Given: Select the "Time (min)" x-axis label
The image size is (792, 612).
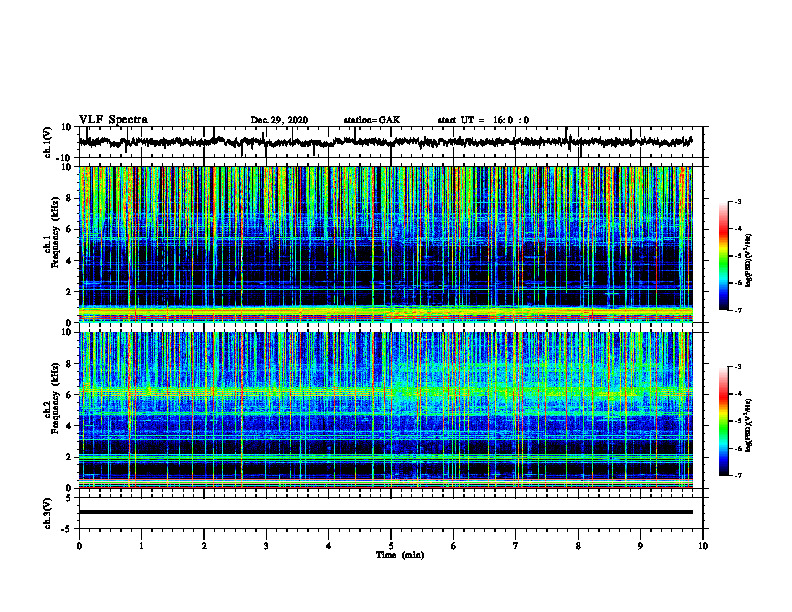Looking at the screenshot, I should coord(400,555).
